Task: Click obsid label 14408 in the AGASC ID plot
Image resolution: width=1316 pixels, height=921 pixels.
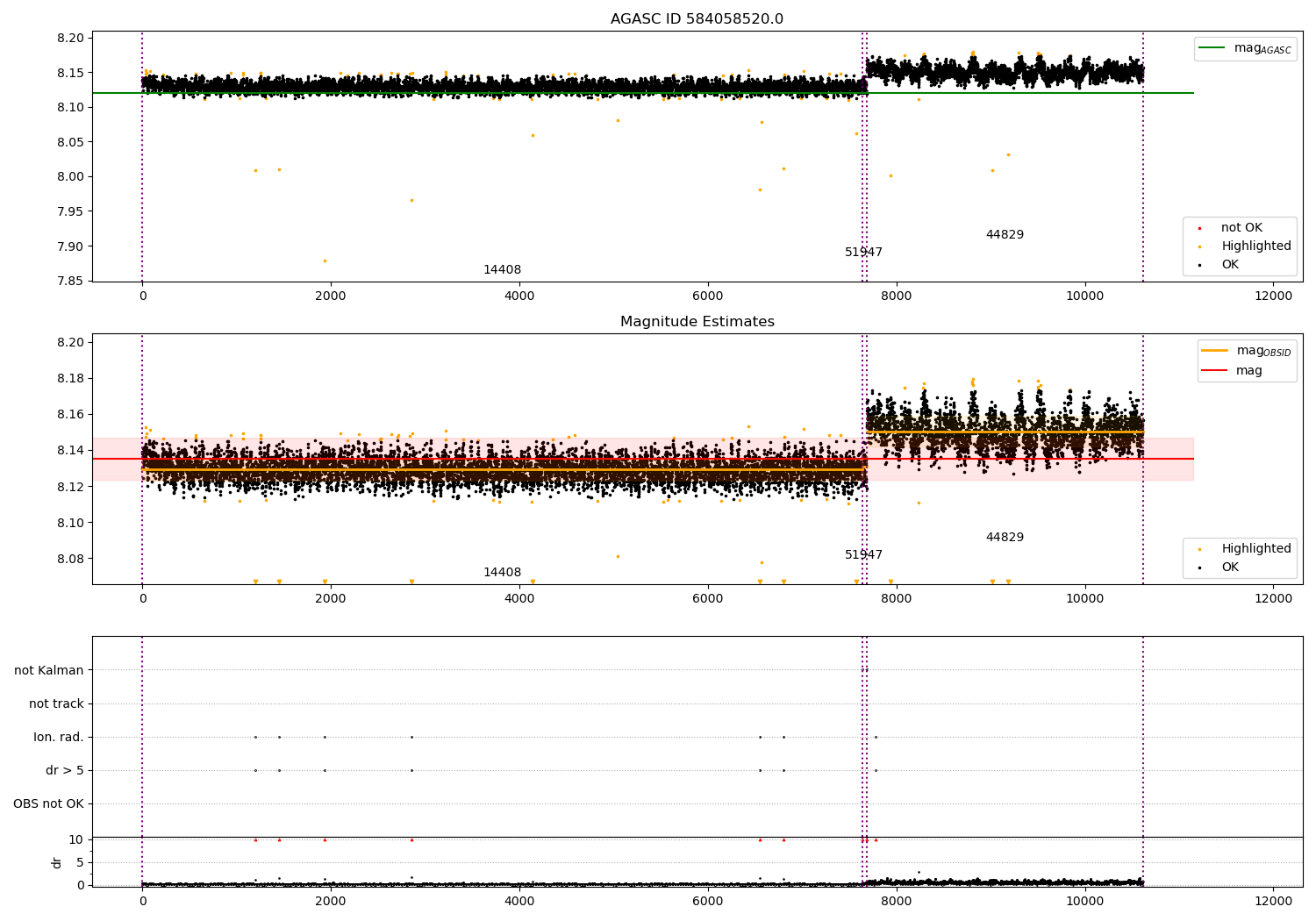Action: point(502,270)
